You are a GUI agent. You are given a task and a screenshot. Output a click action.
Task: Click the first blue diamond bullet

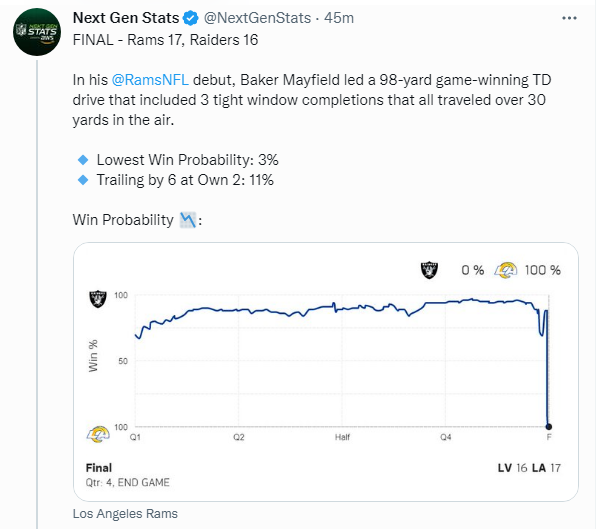click(82, 160)
